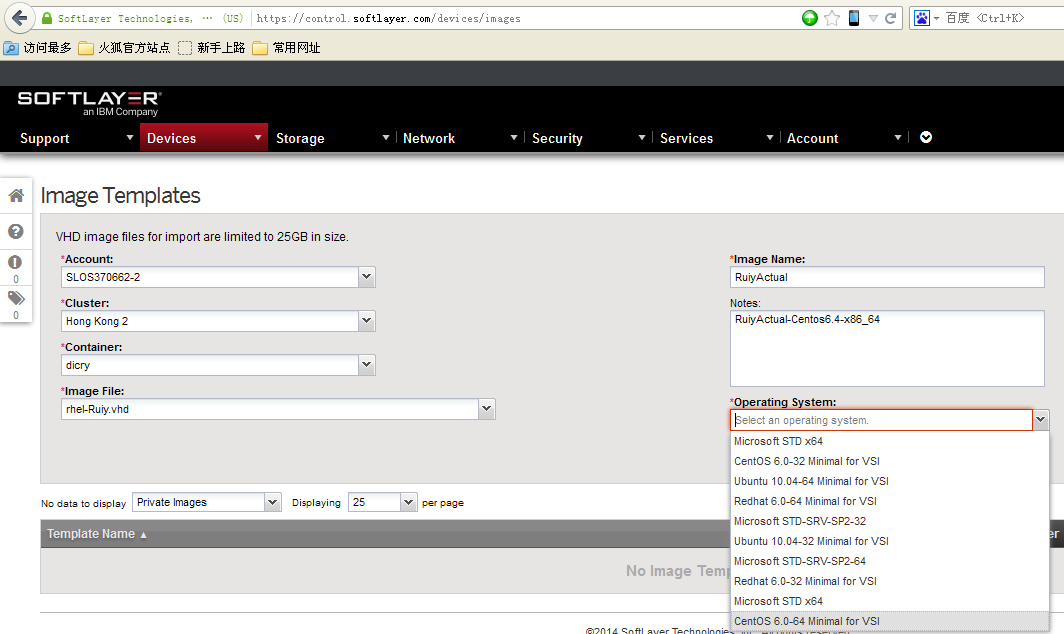Viewport: 1064px width, 634px height.
Task: Click the mobile device icon in address bar
Action: (854, 18)
